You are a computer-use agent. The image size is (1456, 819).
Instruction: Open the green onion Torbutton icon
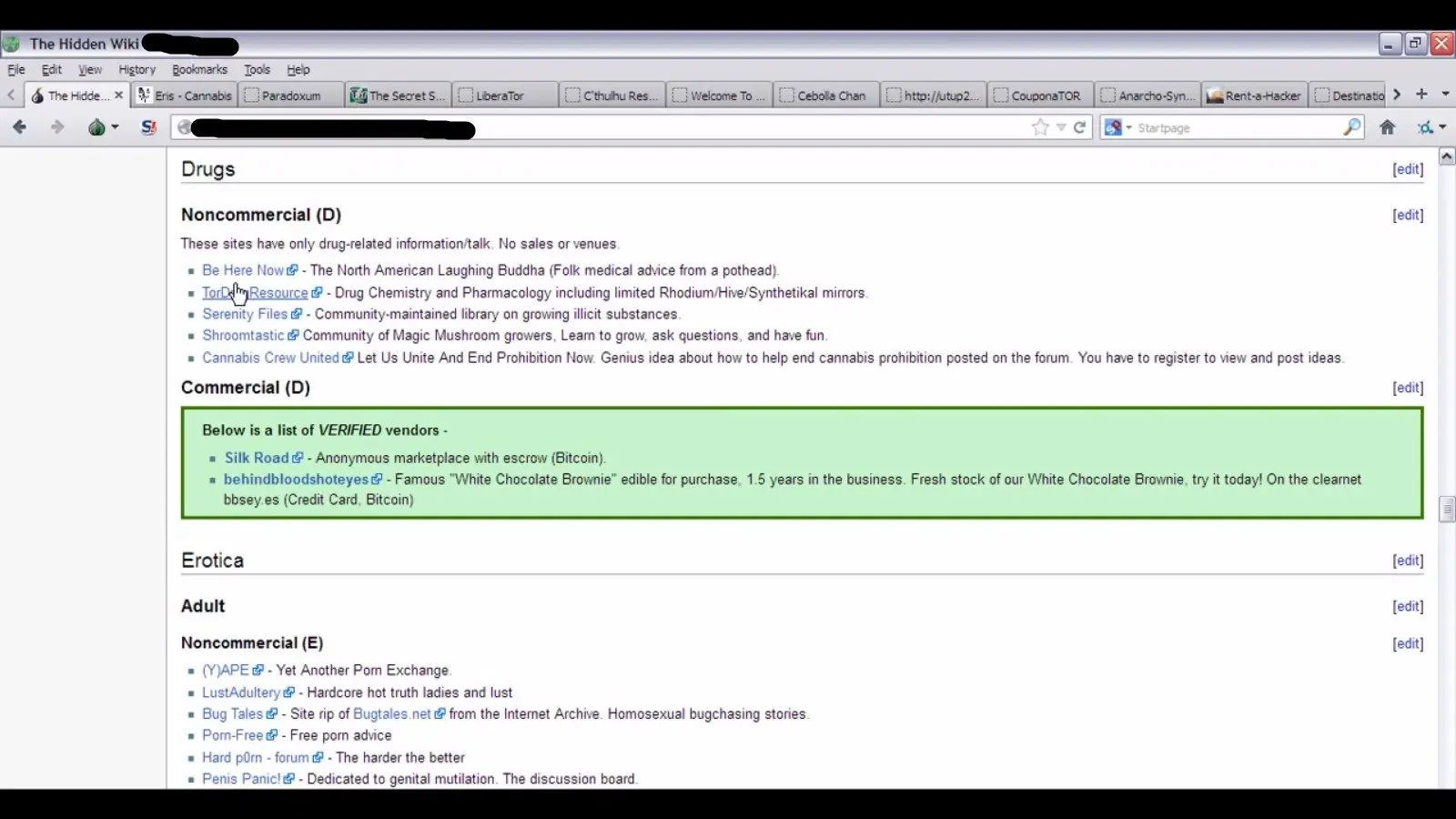coord(96,127)
